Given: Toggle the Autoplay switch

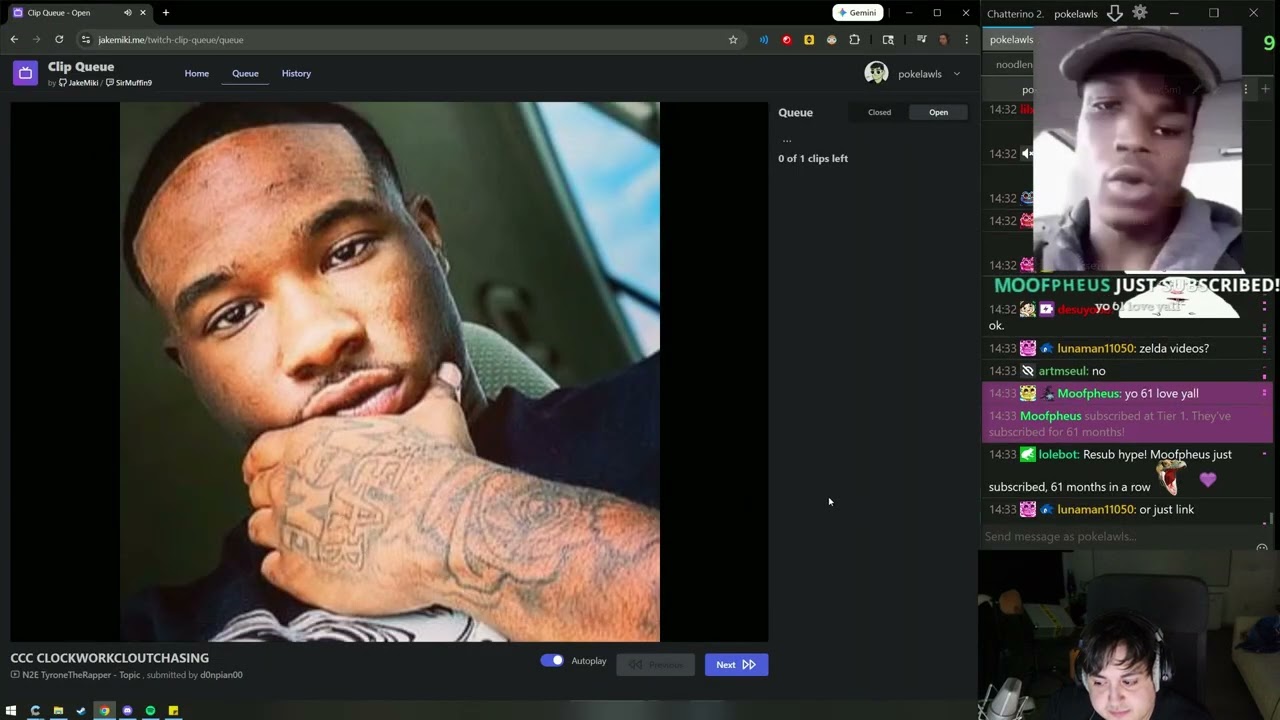Looking at the screenshot, I should point(552,661).
